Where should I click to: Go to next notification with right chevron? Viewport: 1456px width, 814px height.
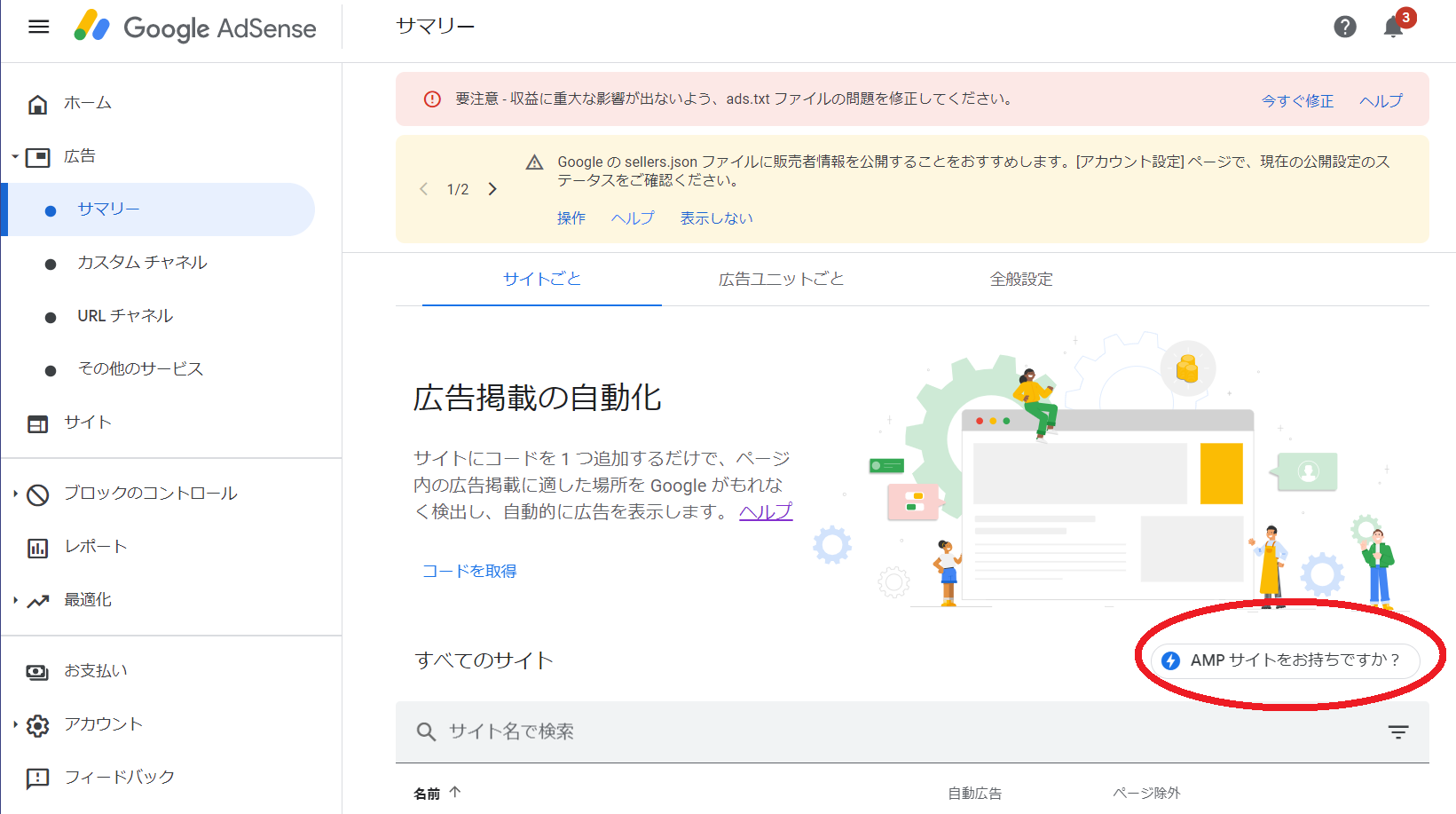click(x=492, y=189)
